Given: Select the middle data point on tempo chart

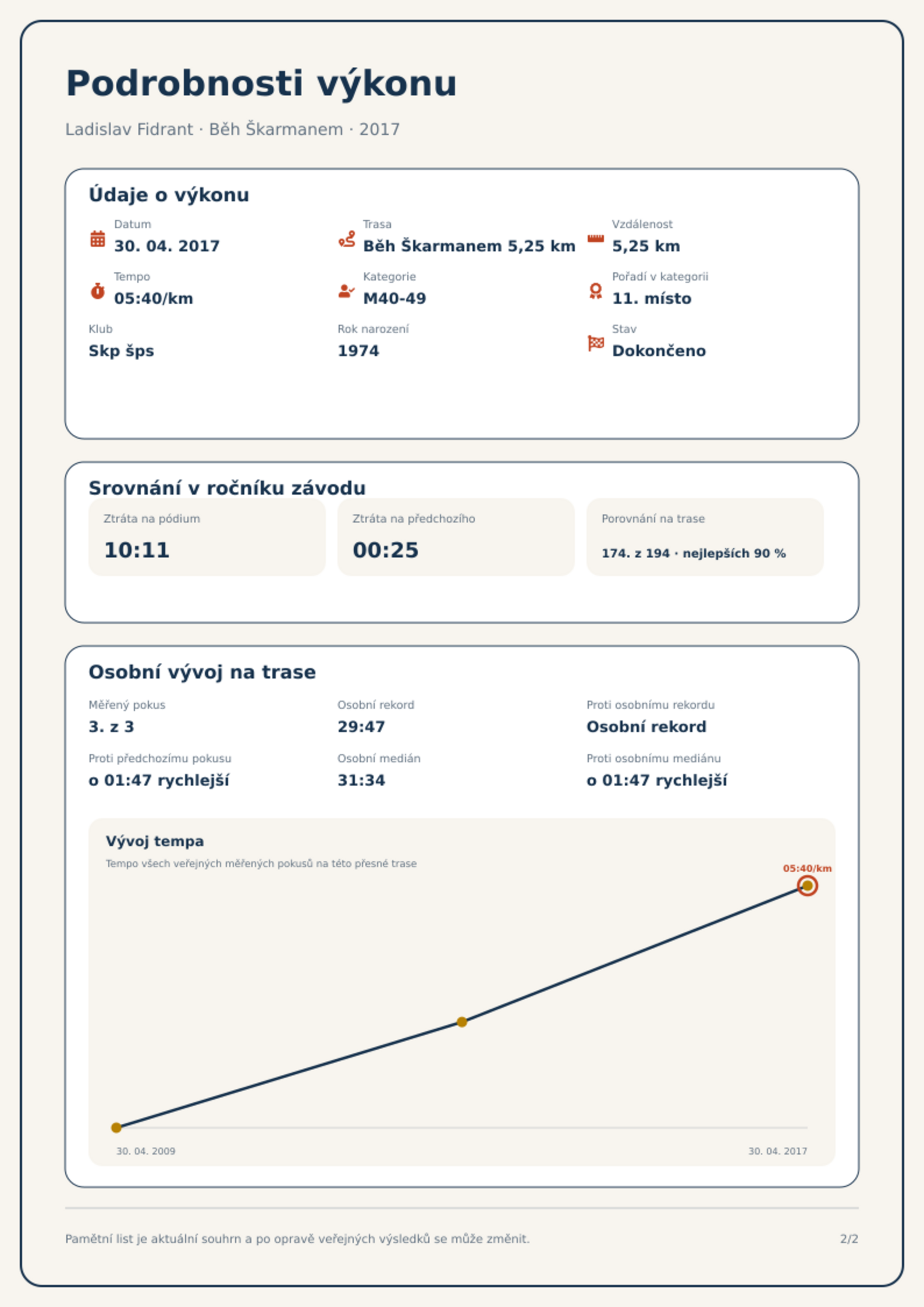Looking at the screenshot, I should 462,1022.
